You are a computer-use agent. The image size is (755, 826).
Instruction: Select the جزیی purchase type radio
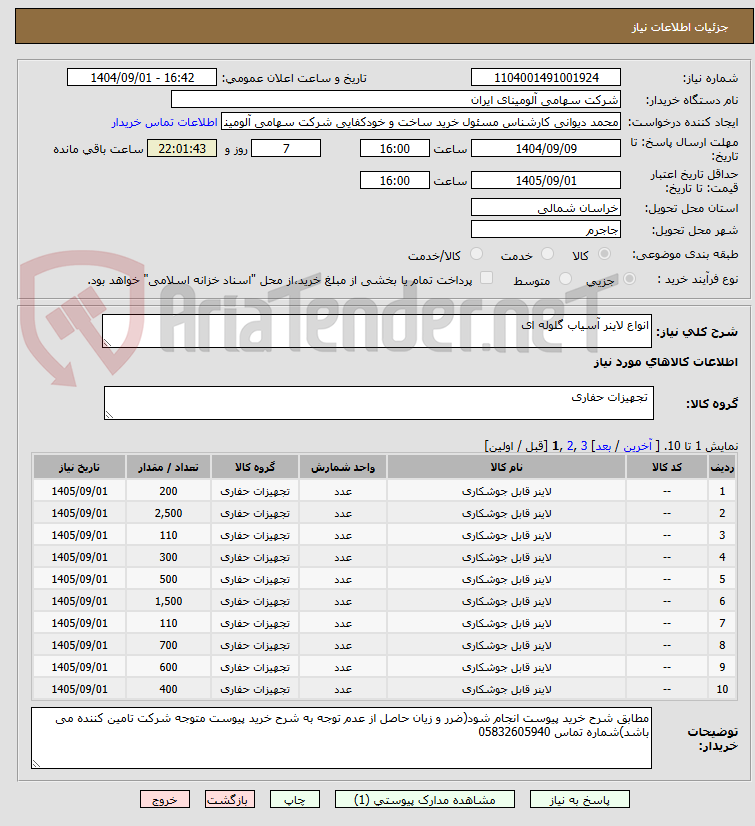[629, 279]
